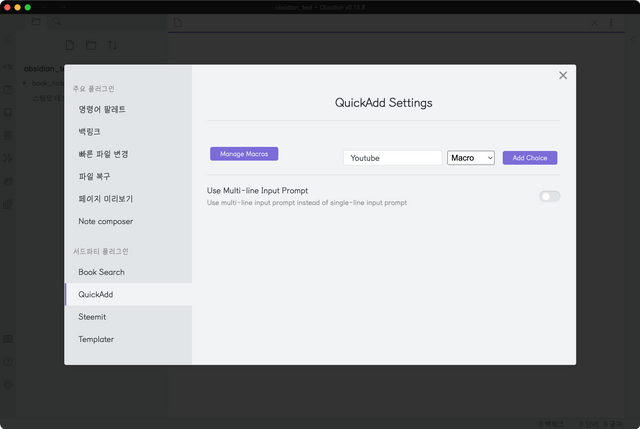Screen dimensions: 640x429
Task: Open 명령어 팔레트 settings
Action: [x=128, y=109]
